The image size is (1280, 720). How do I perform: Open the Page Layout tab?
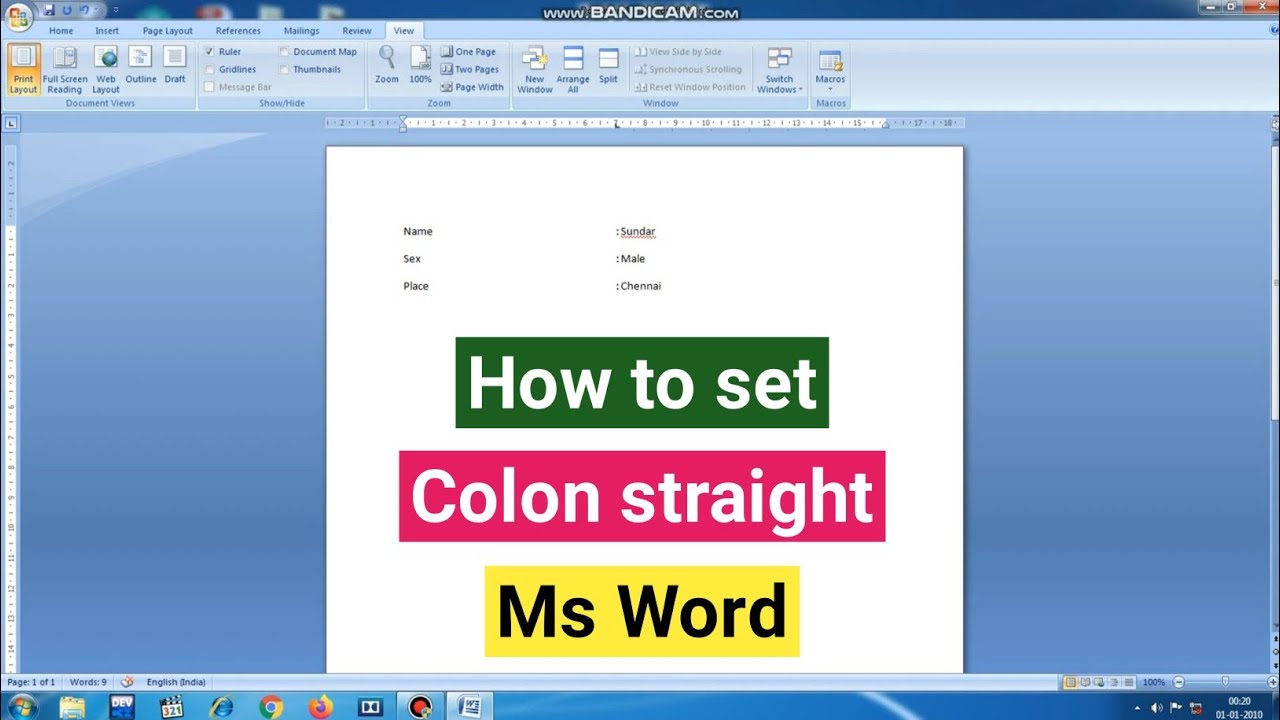tap(167, 31)
